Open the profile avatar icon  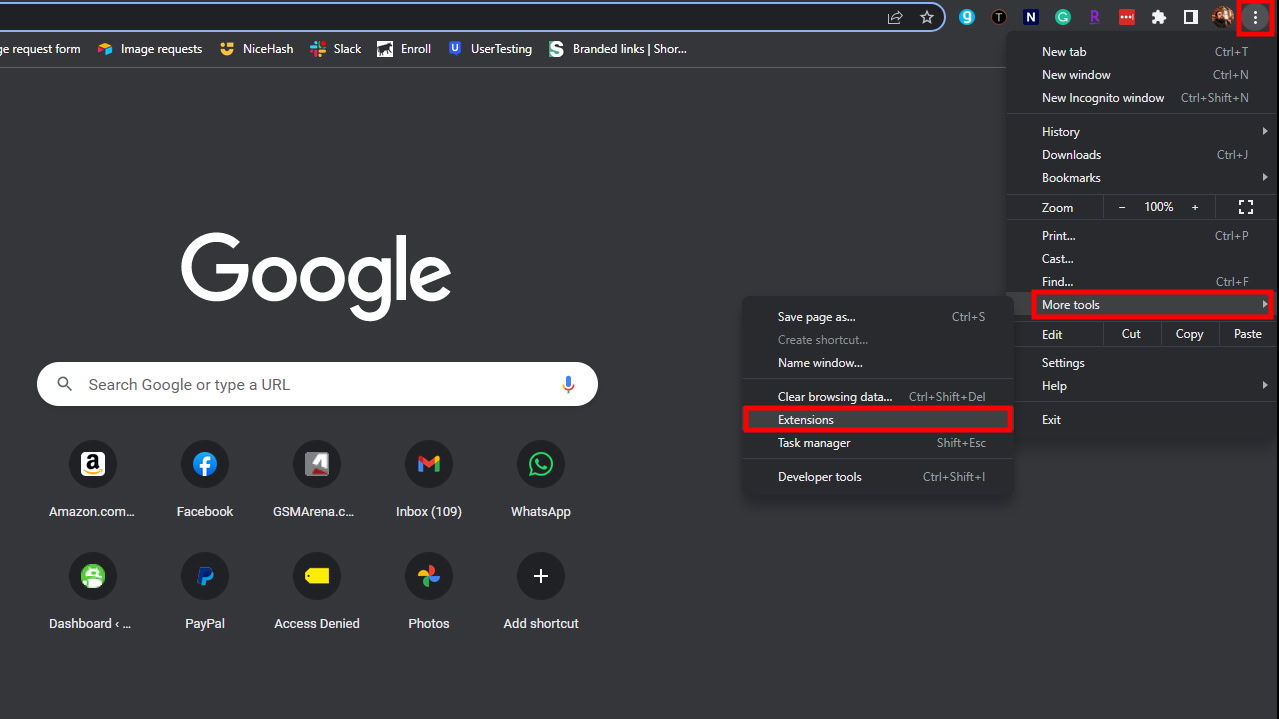coord(1223,17)
